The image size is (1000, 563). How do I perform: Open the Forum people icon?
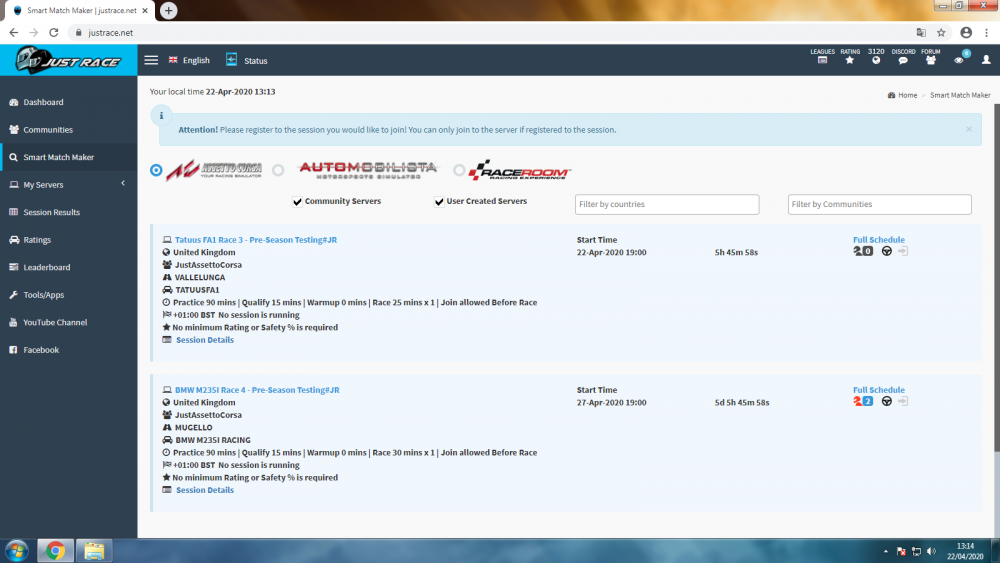930,61
